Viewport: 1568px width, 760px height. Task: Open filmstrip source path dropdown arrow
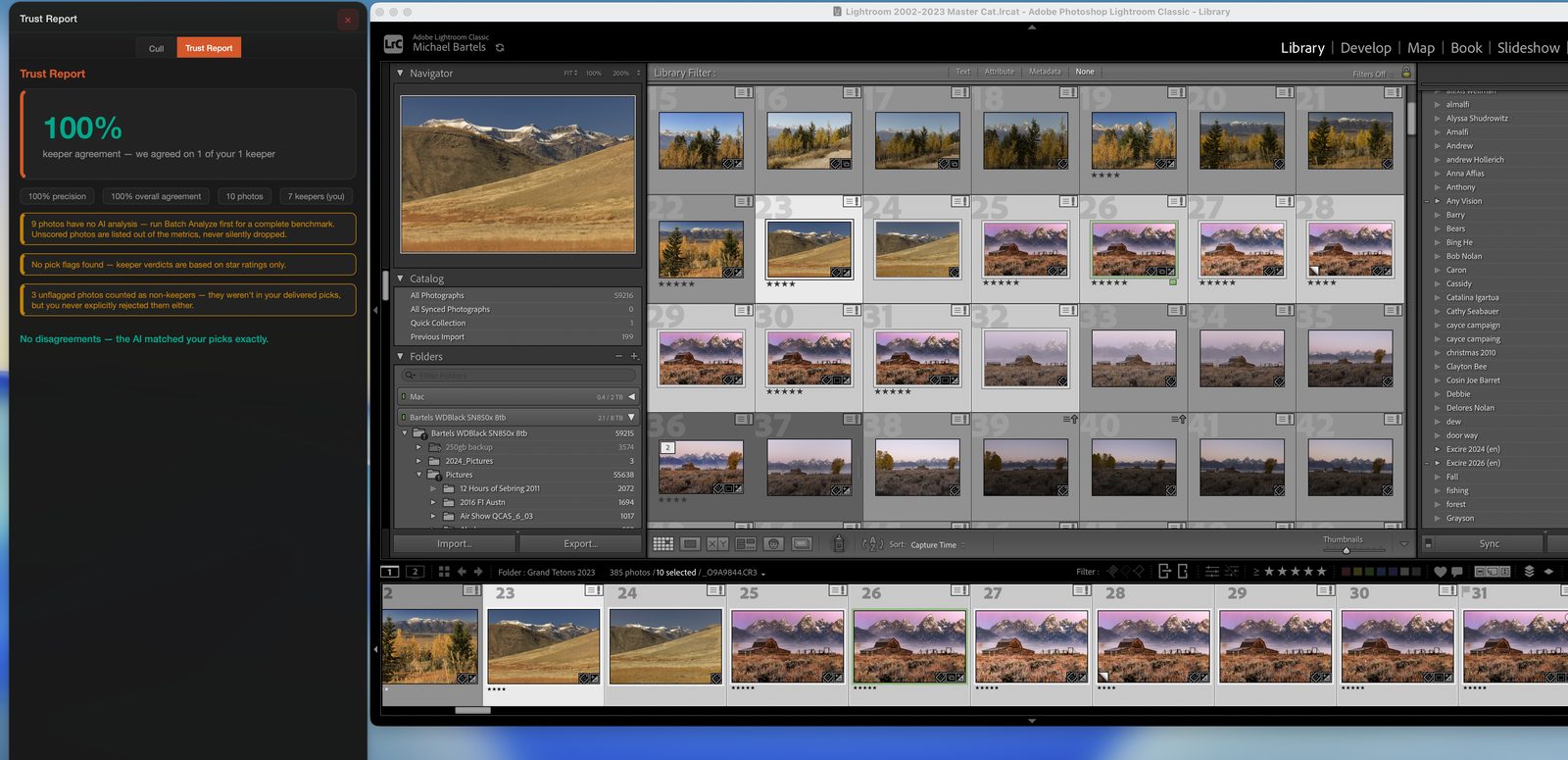[x=762, y=574]
